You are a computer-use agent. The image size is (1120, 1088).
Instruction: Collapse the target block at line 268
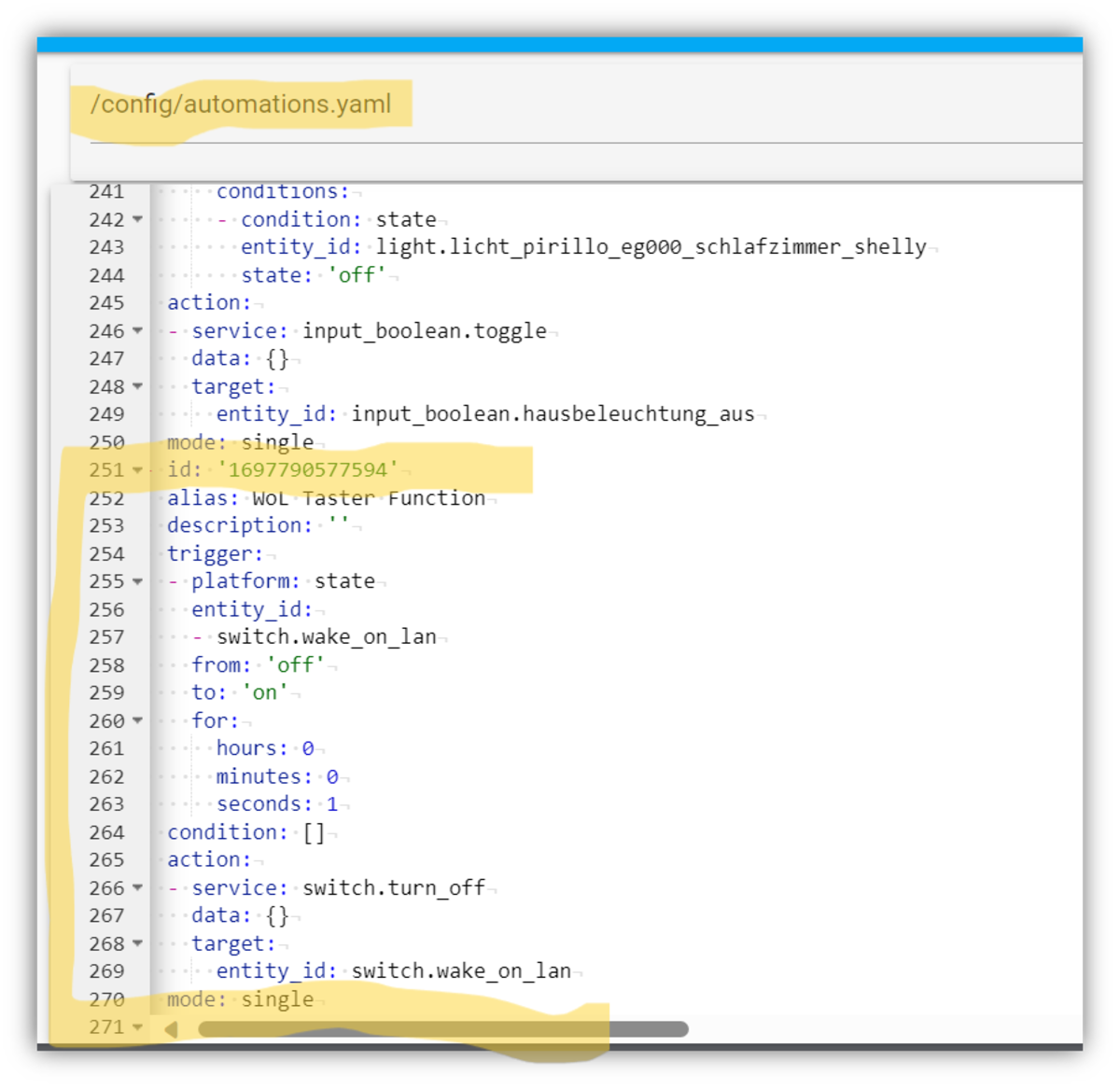coord(138,944)
